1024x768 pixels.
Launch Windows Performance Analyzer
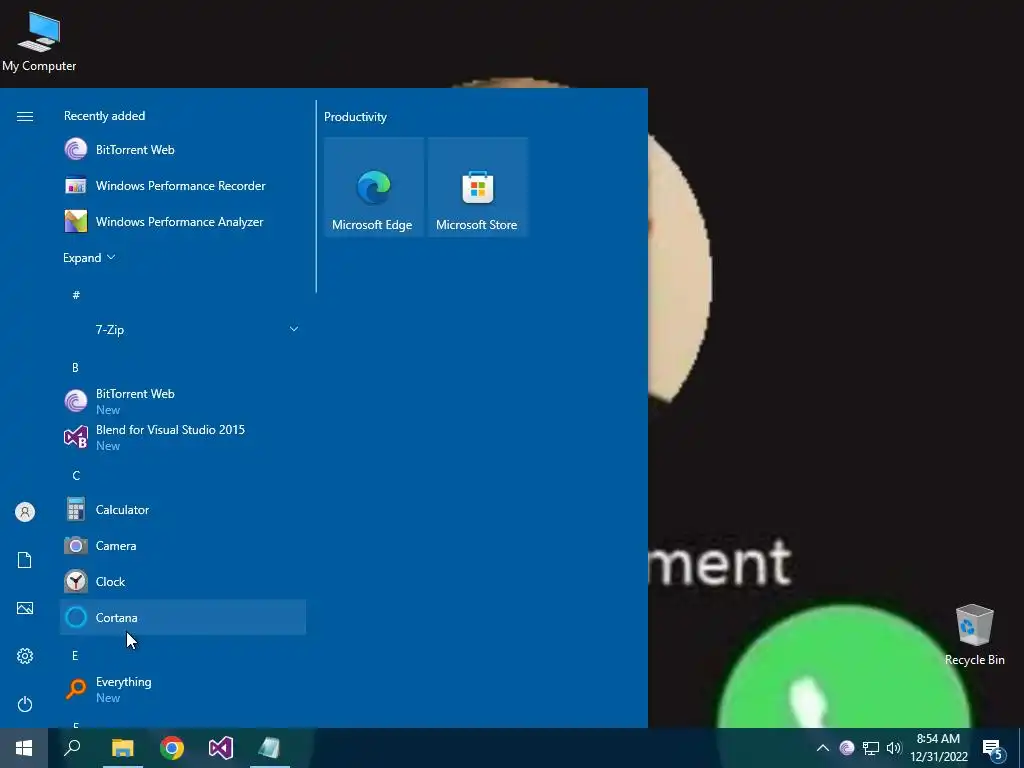click(183, 221)
